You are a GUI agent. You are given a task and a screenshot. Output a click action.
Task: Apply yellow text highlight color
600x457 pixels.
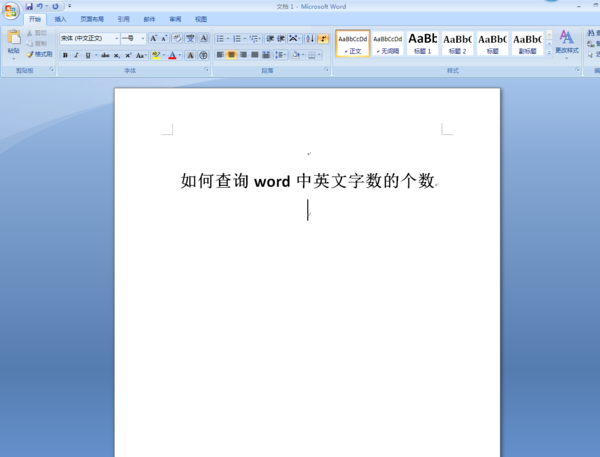tap(156, 55)
